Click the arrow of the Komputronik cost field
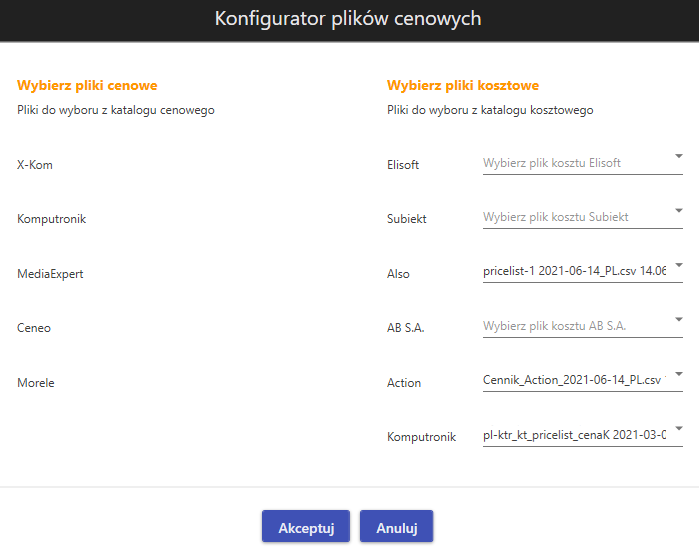Screen dimensions: 699x559 coord(678,428)
